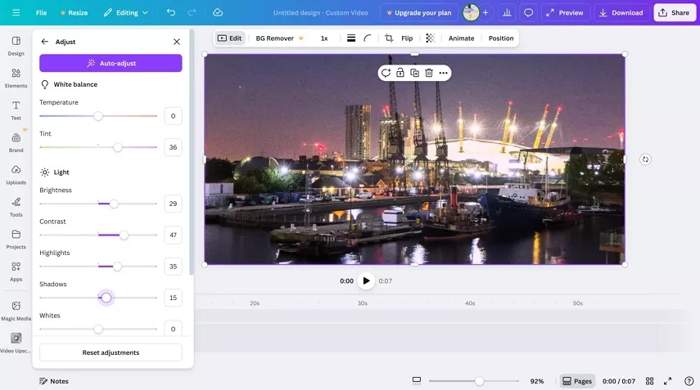Toggle the Pages view
700x390 pixels.
pos(577,381)
